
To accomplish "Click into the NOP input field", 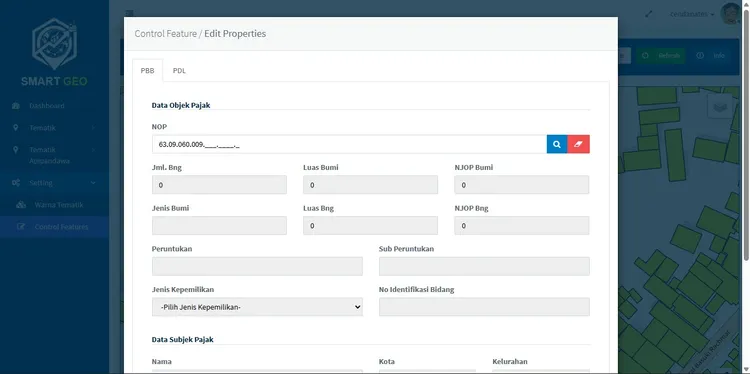I will point(349,144).
